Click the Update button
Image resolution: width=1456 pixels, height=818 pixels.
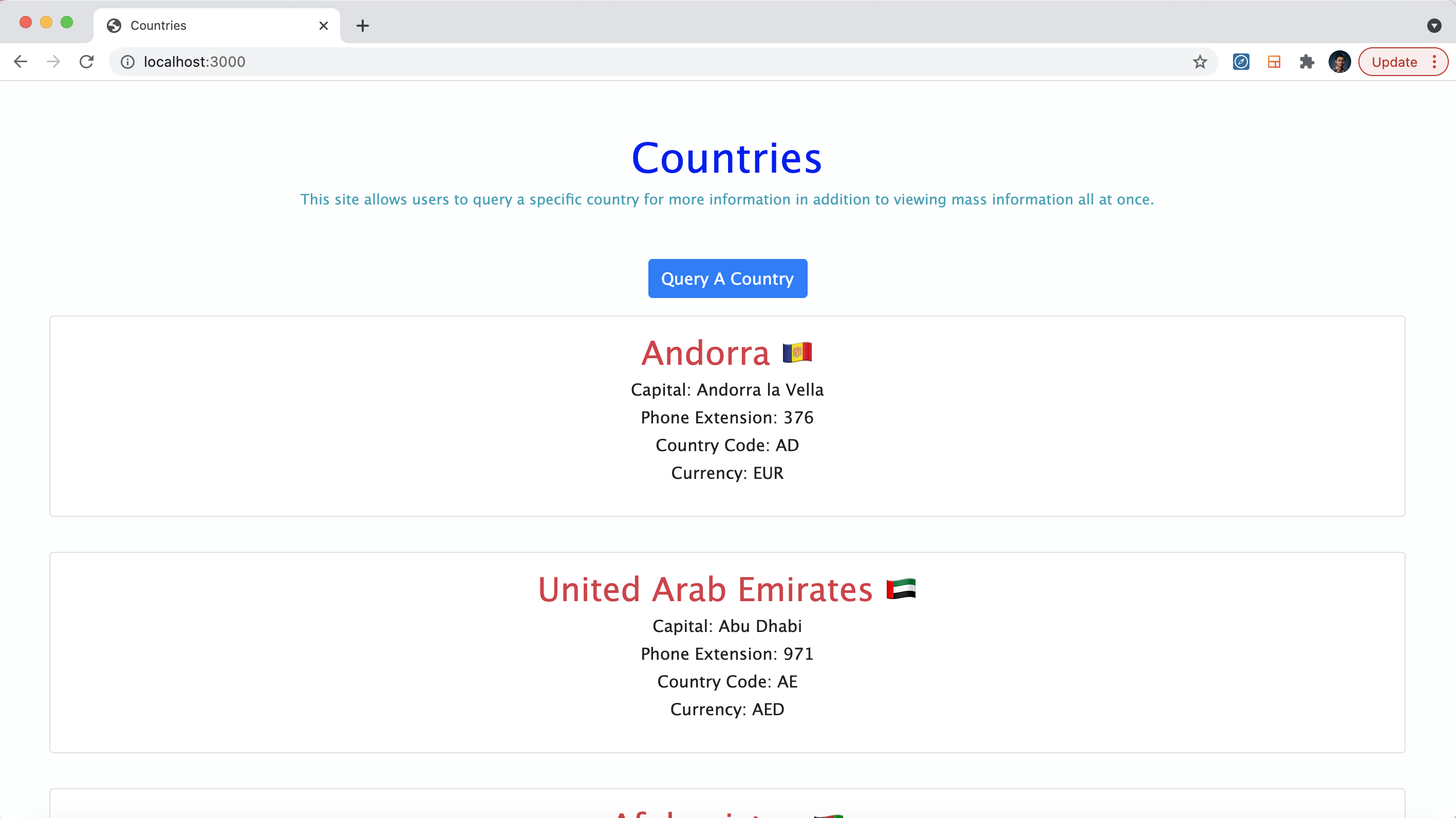1393,62
